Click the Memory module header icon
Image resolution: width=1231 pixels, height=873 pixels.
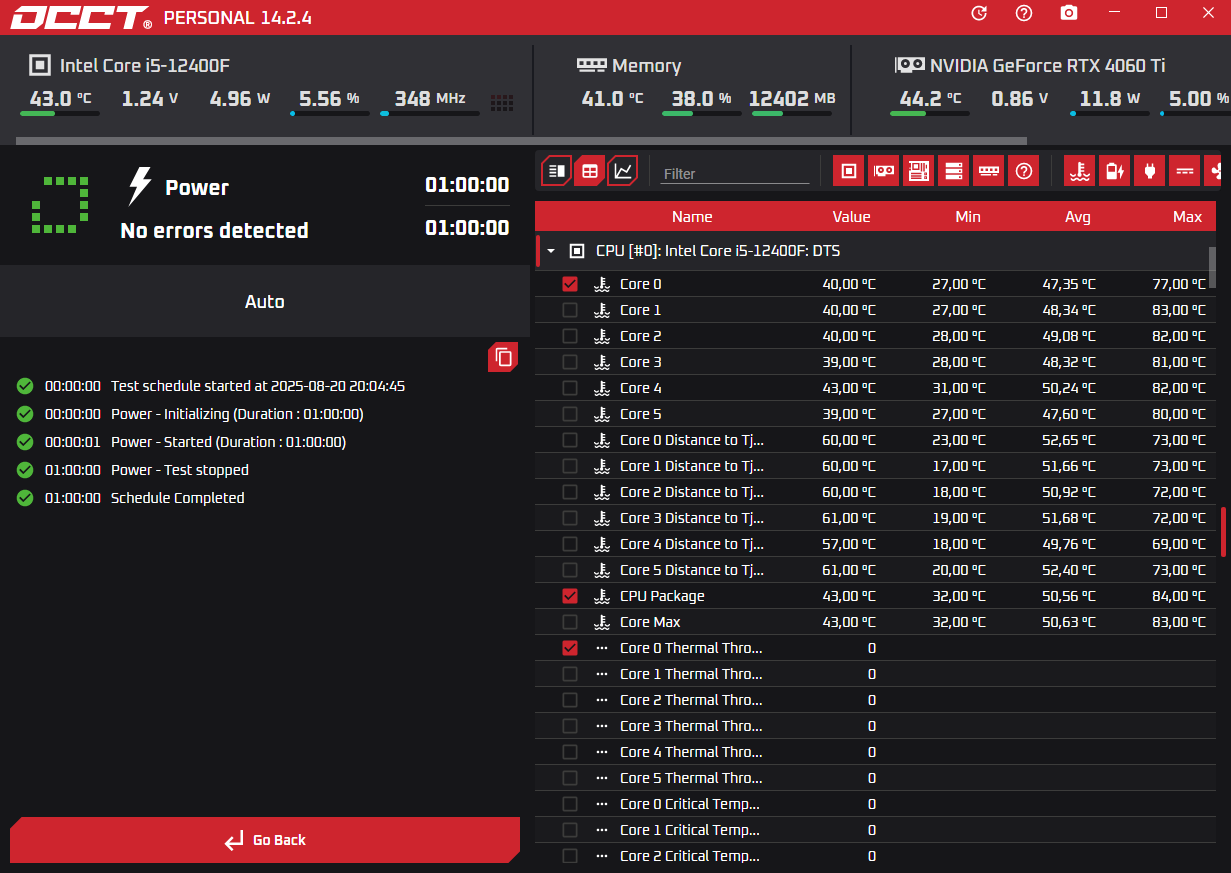pyautogui.click(x=592, y=65)
